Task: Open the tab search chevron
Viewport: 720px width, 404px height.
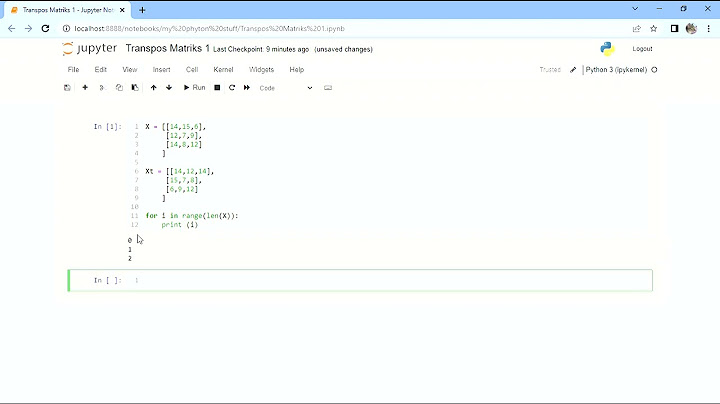Action: (635, 8)
